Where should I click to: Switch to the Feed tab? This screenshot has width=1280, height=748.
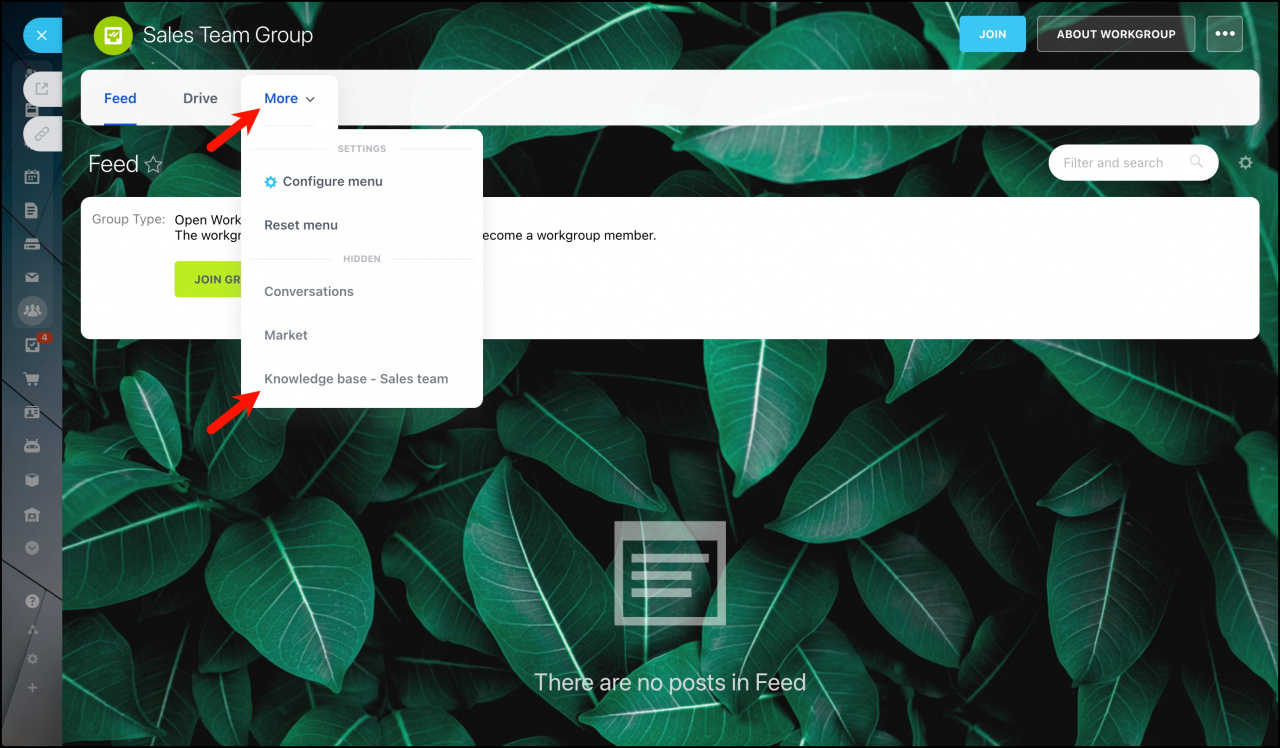[120, 98]
